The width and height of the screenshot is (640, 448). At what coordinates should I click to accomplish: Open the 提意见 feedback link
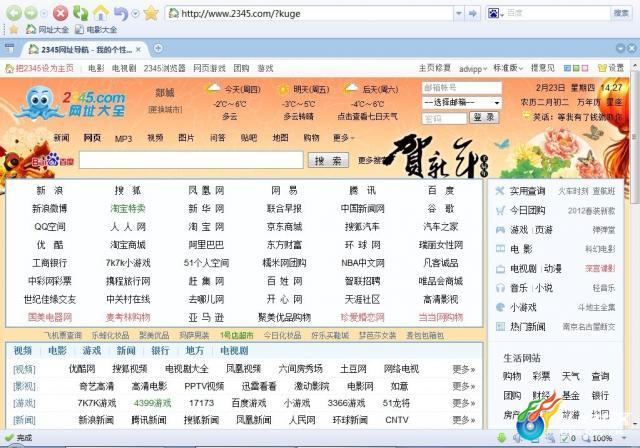point(542,68)
